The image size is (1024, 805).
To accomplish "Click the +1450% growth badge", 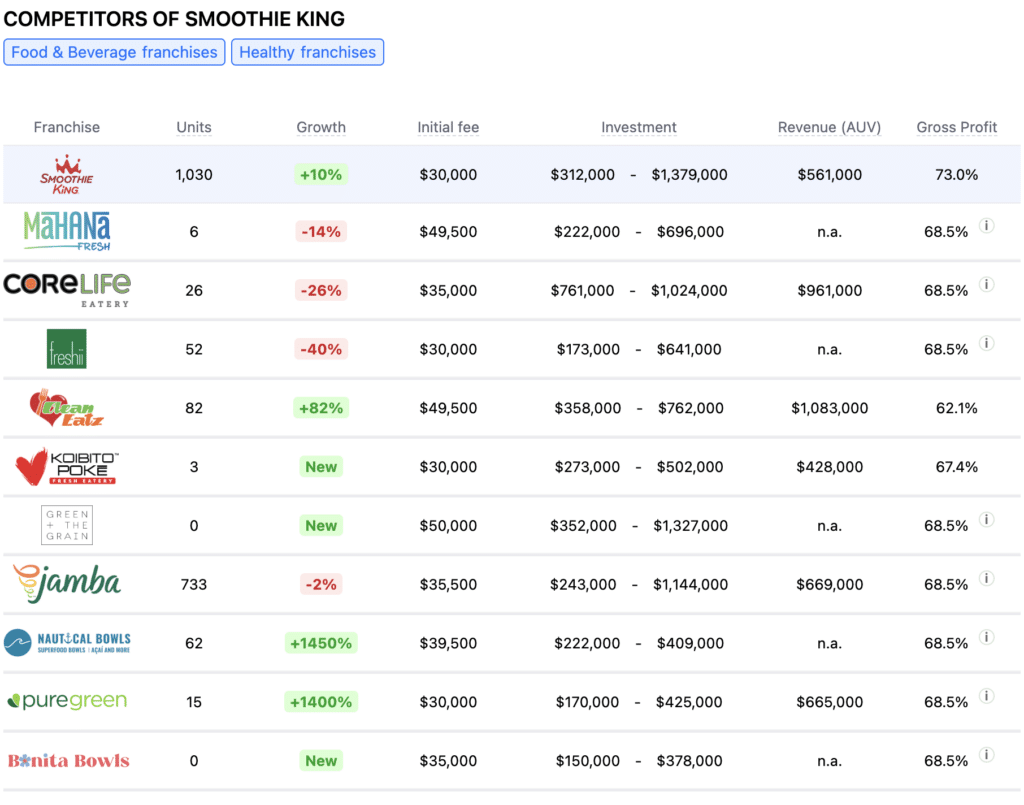I will 321,643.
